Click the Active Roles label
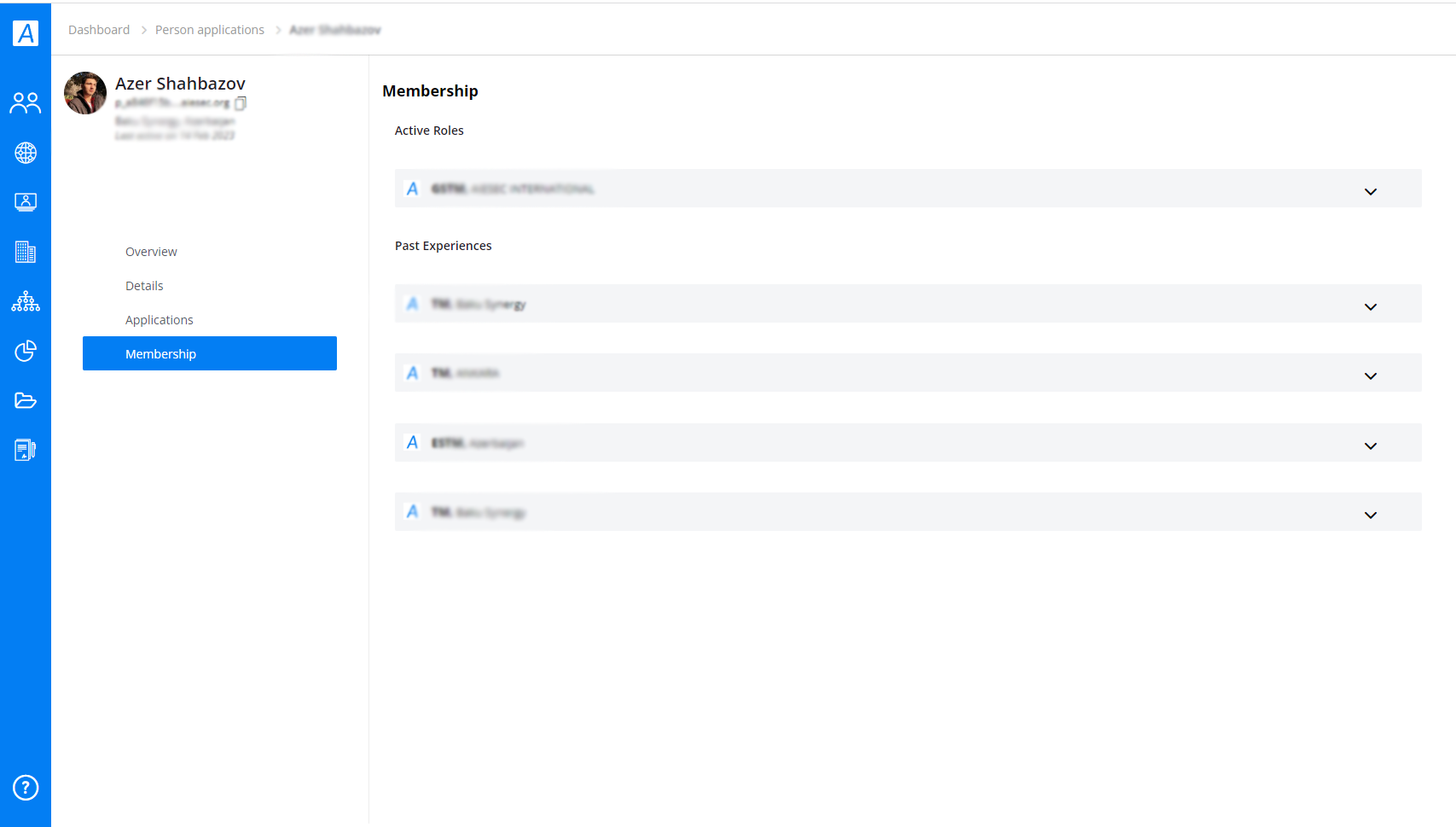This screenshot has width=1456, height=827. tap(429, 131)
